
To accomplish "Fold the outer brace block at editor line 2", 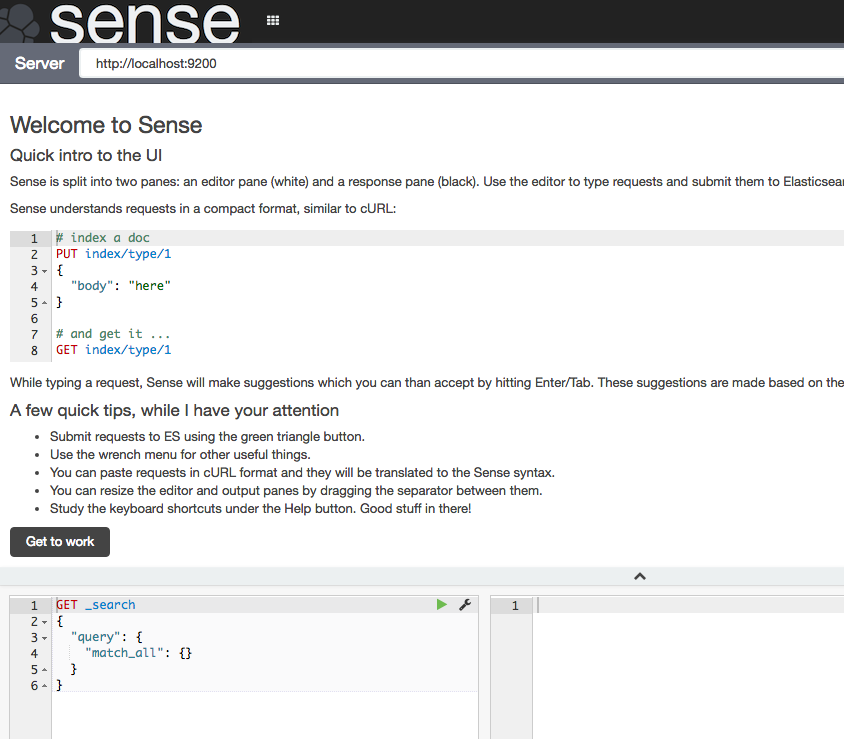I will coord(44,621).
